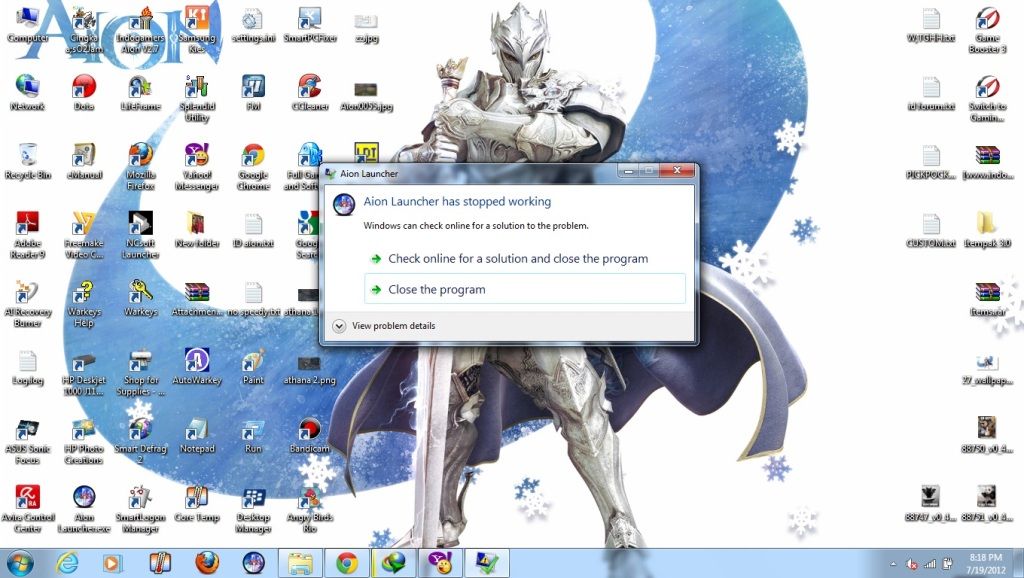Select the Notepad desktop shortcut

[x=197, y=436]
